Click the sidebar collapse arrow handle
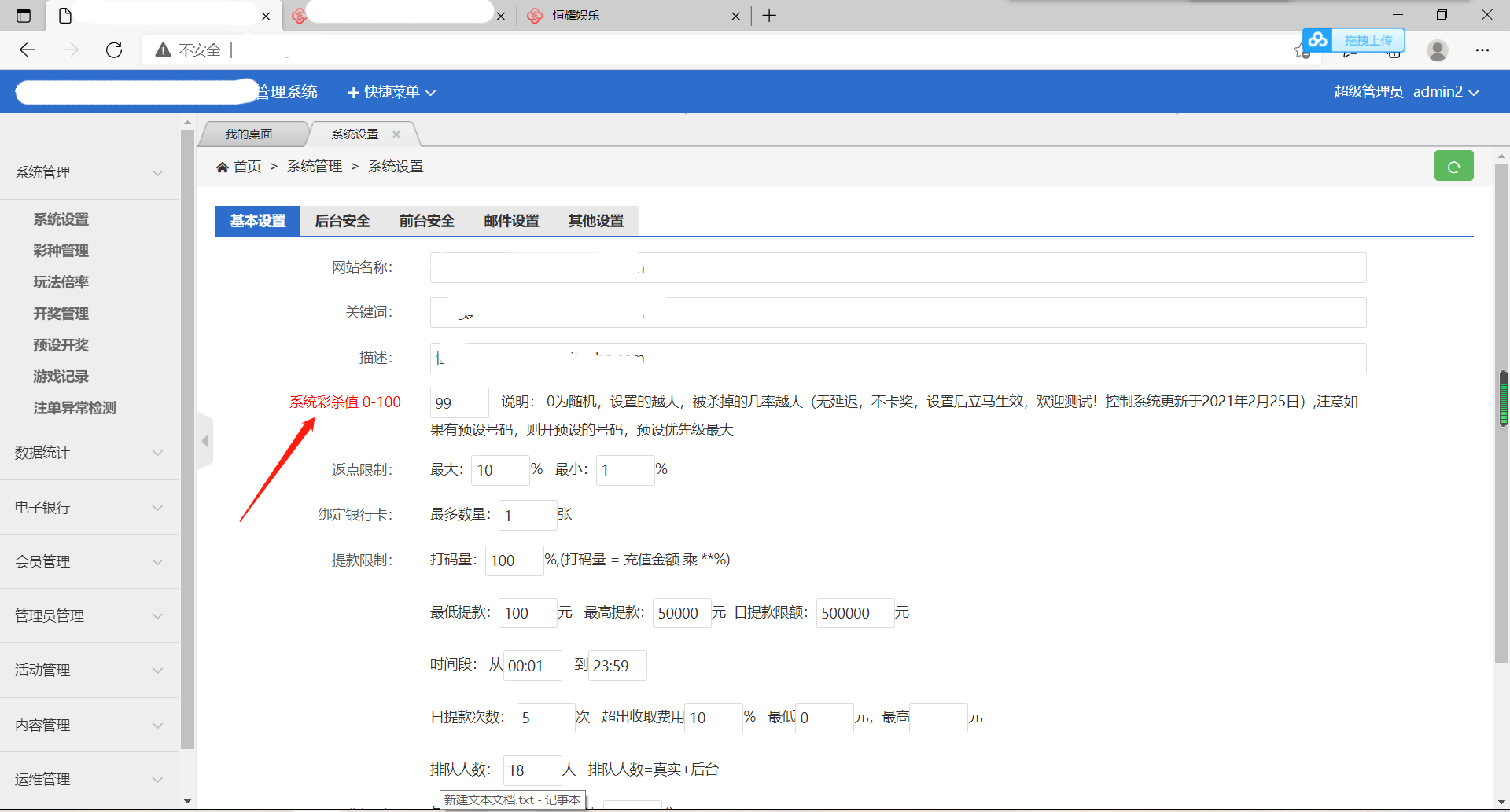The width and height of the screenshot is (1510, 812). point(205,441)
